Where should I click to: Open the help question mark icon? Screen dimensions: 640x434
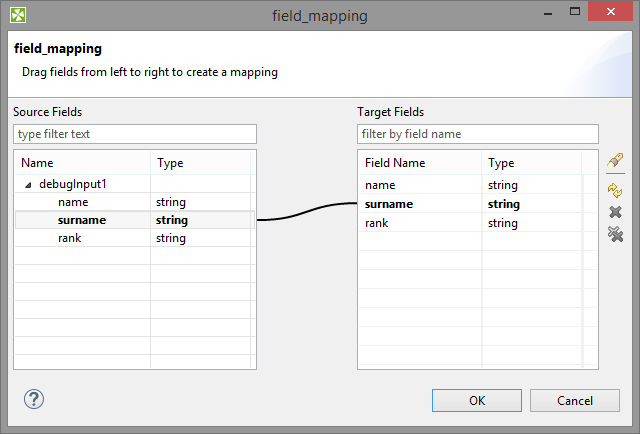point(34,399)
